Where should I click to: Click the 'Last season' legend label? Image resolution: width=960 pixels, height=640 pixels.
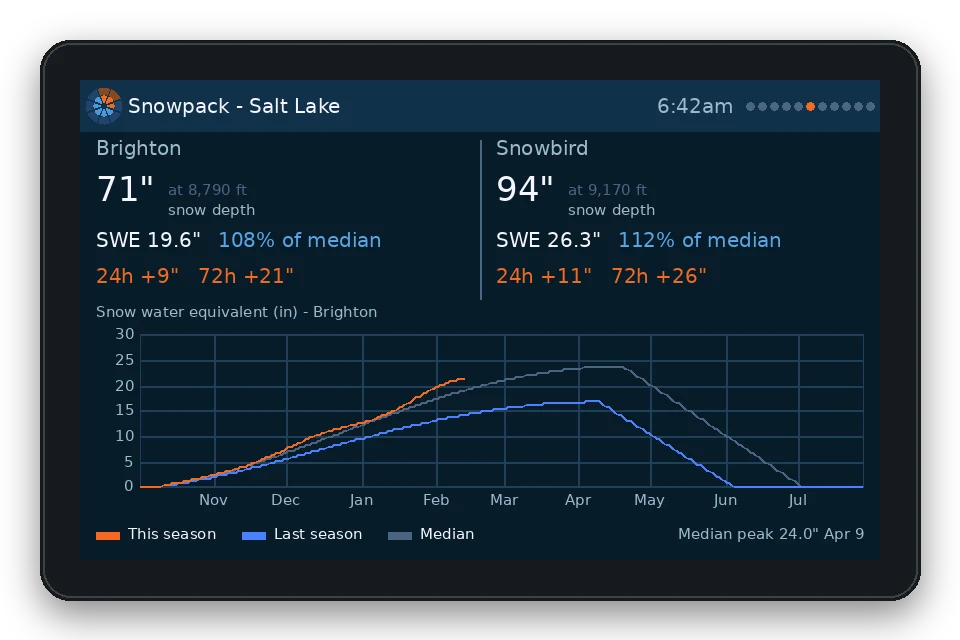[318, 534]
